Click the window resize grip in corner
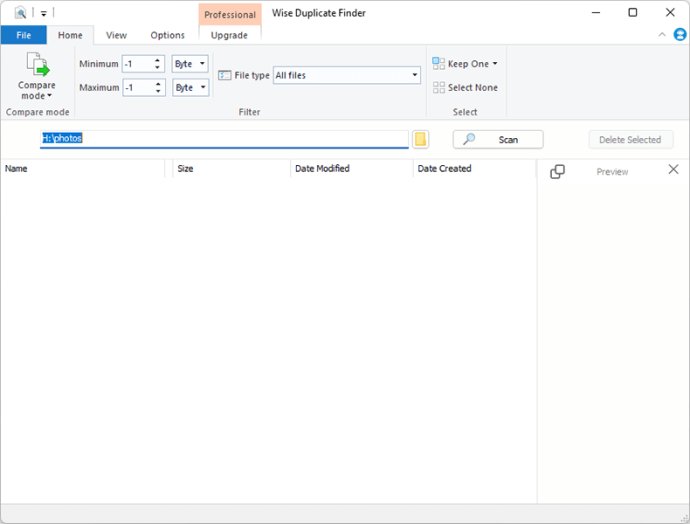The image size is (690, 524). point(683,518)
